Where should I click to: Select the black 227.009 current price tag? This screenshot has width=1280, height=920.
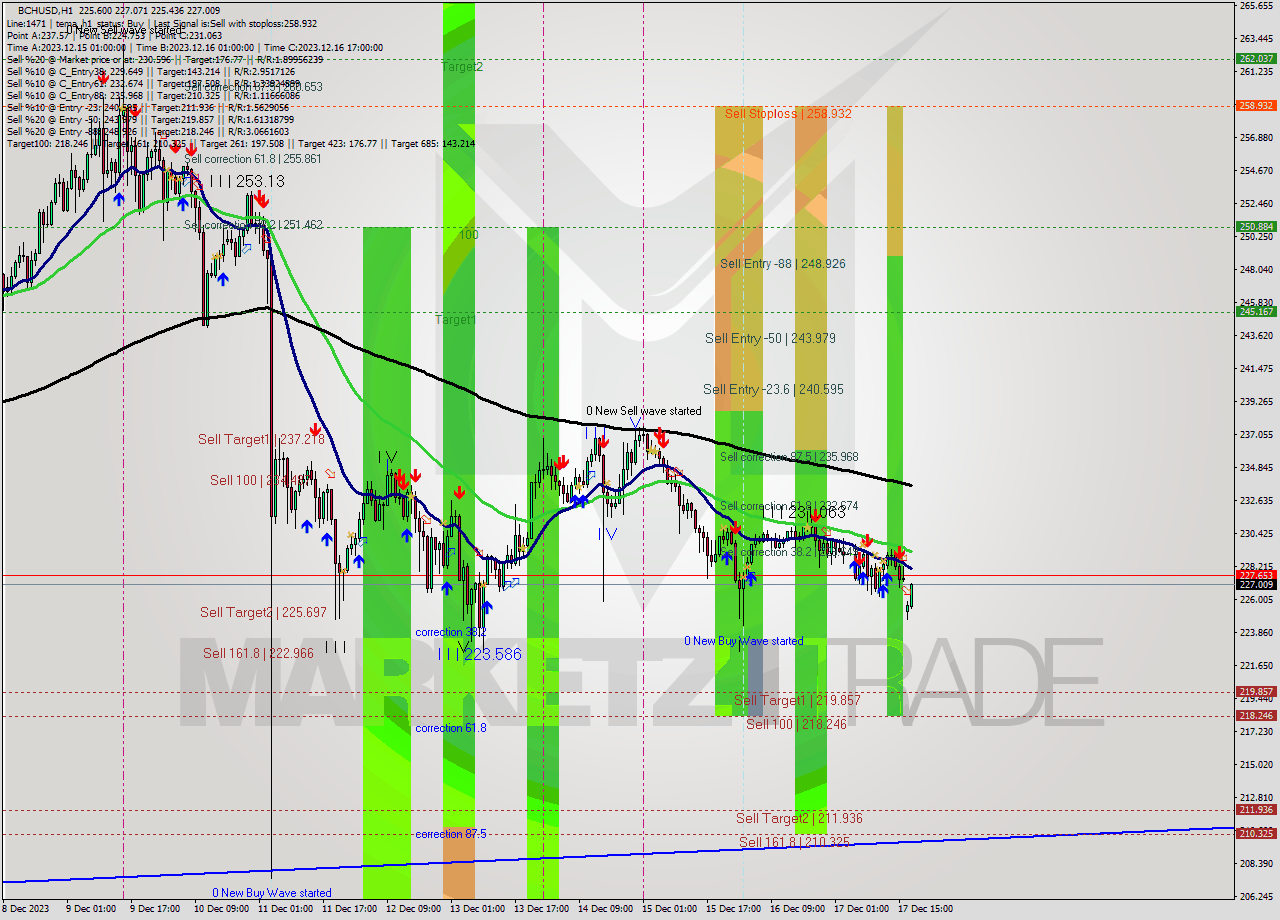click(1256, 584)
